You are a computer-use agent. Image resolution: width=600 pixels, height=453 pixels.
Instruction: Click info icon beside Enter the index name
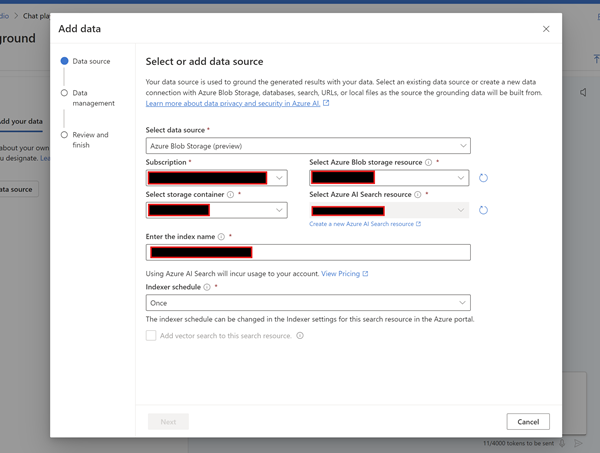click(221, 238)
